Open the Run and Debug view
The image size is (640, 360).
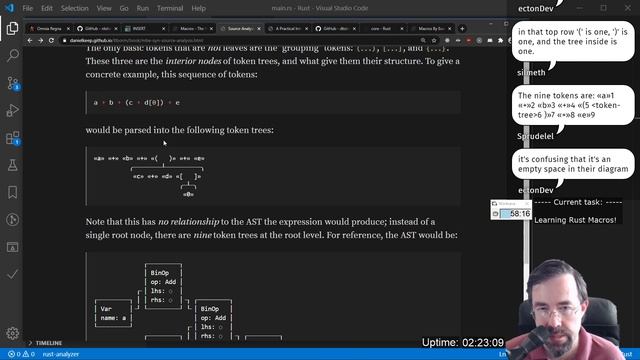(12, 111)
